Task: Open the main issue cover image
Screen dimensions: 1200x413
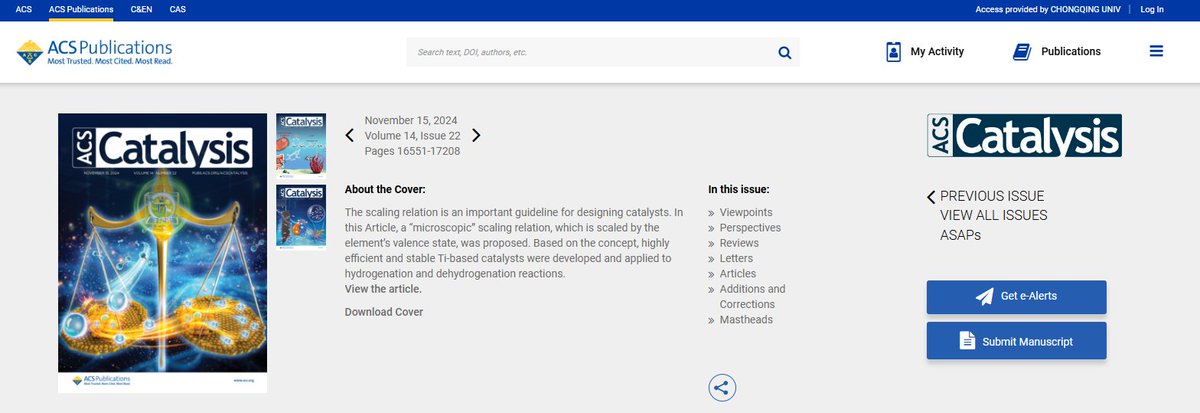Action: tap(162, 252)
